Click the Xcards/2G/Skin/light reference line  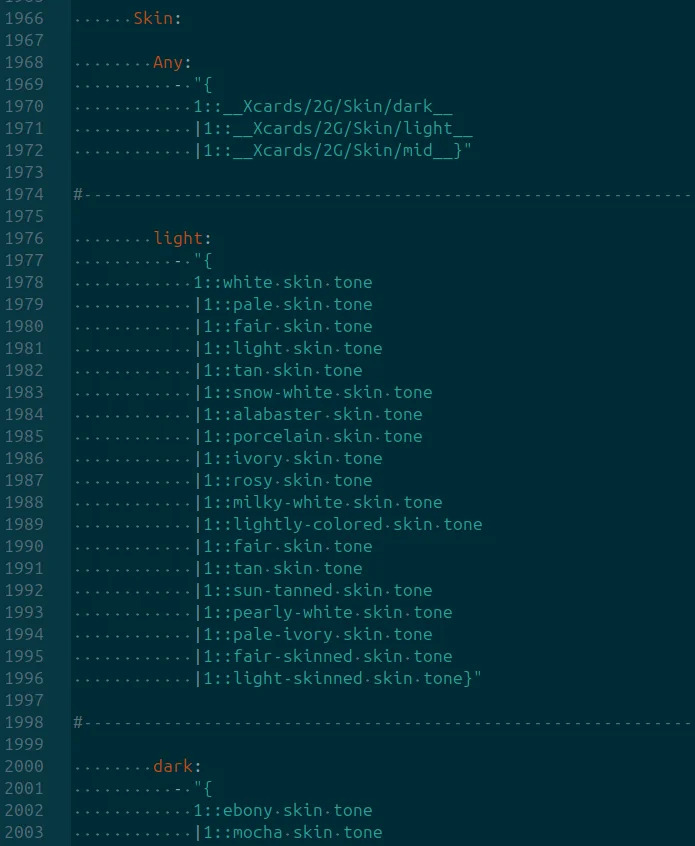click(333, 128)
